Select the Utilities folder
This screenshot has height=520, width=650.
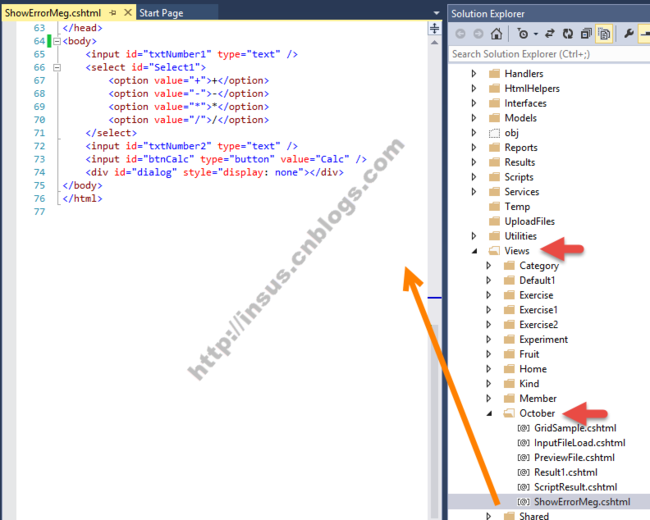[520, 236]
